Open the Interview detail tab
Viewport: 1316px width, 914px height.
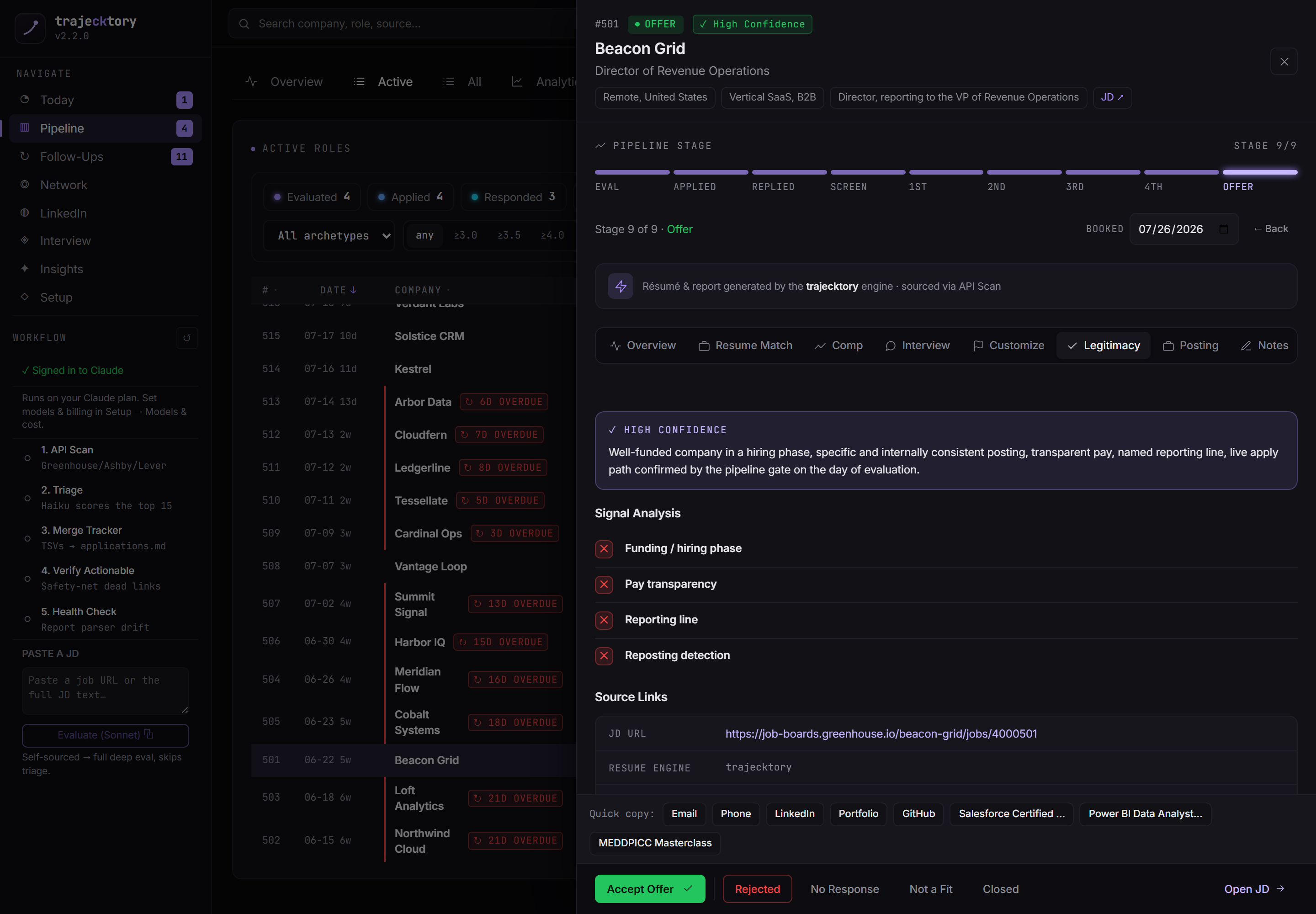918,345
